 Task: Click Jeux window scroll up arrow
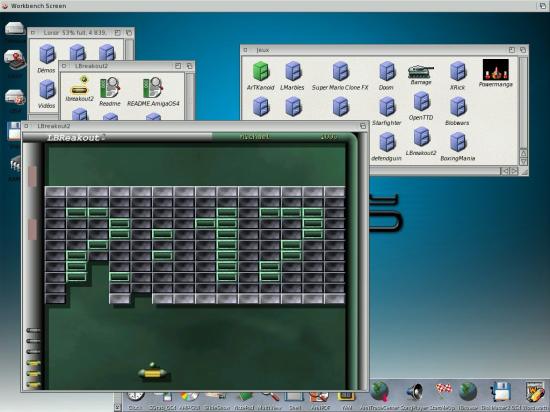(x=523, y=153)
